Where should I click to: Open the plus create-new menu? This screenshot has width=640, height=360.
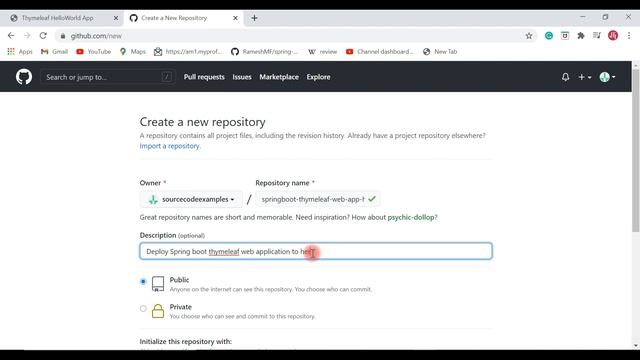[x=584, y=77]
